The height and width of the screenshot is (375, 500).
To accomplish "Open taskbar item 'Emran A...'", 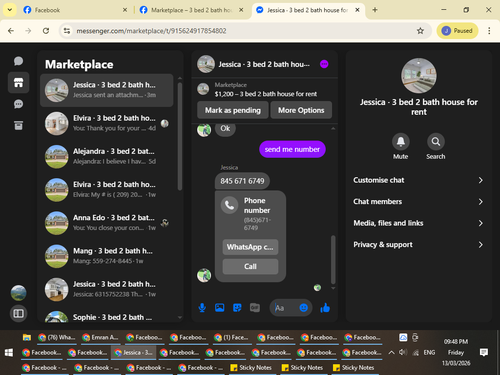I will (x=100, y=337).
